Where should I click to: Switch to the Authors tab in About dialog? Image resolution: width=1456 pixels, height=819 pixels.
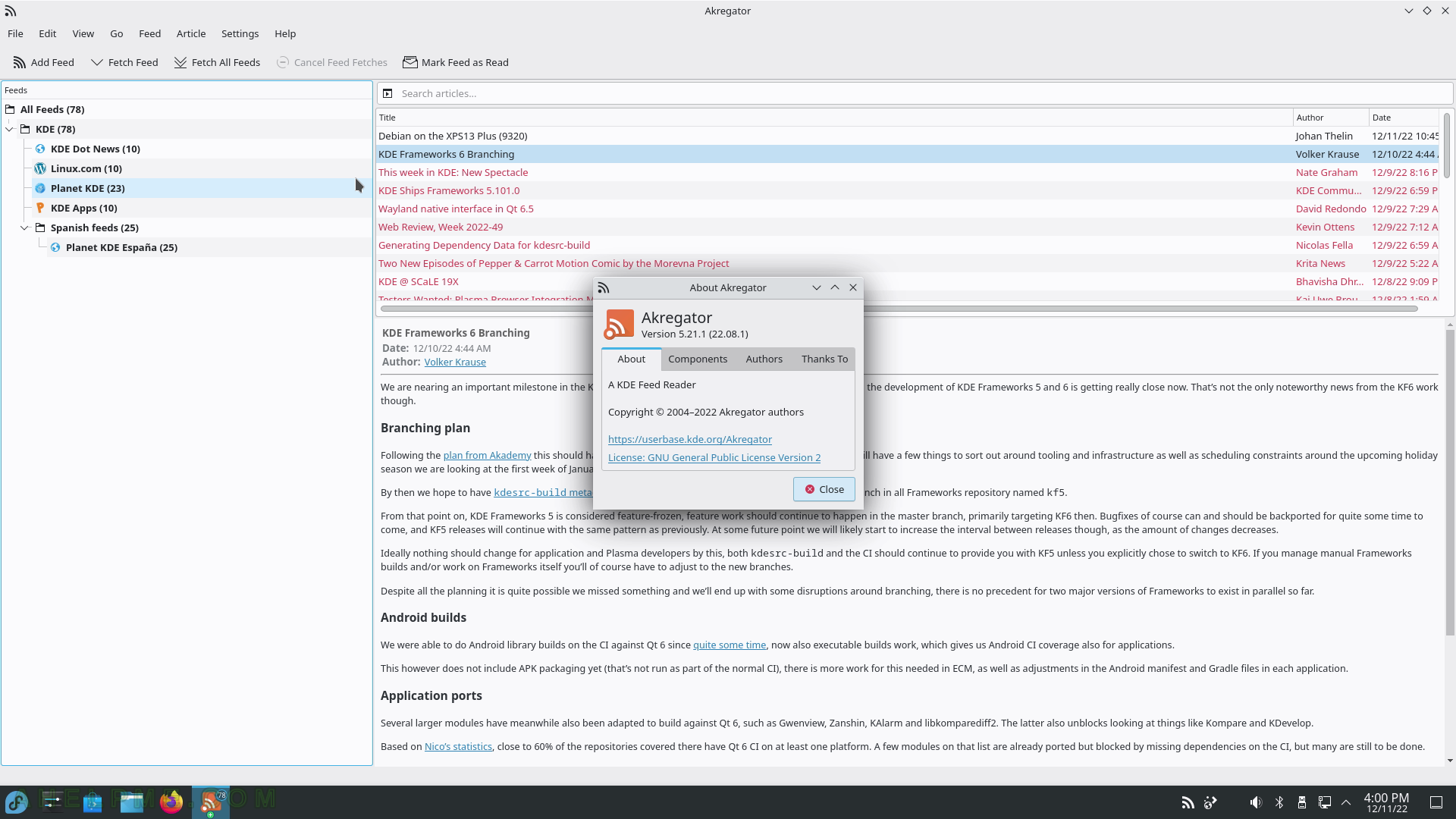(x=764, y=359)
